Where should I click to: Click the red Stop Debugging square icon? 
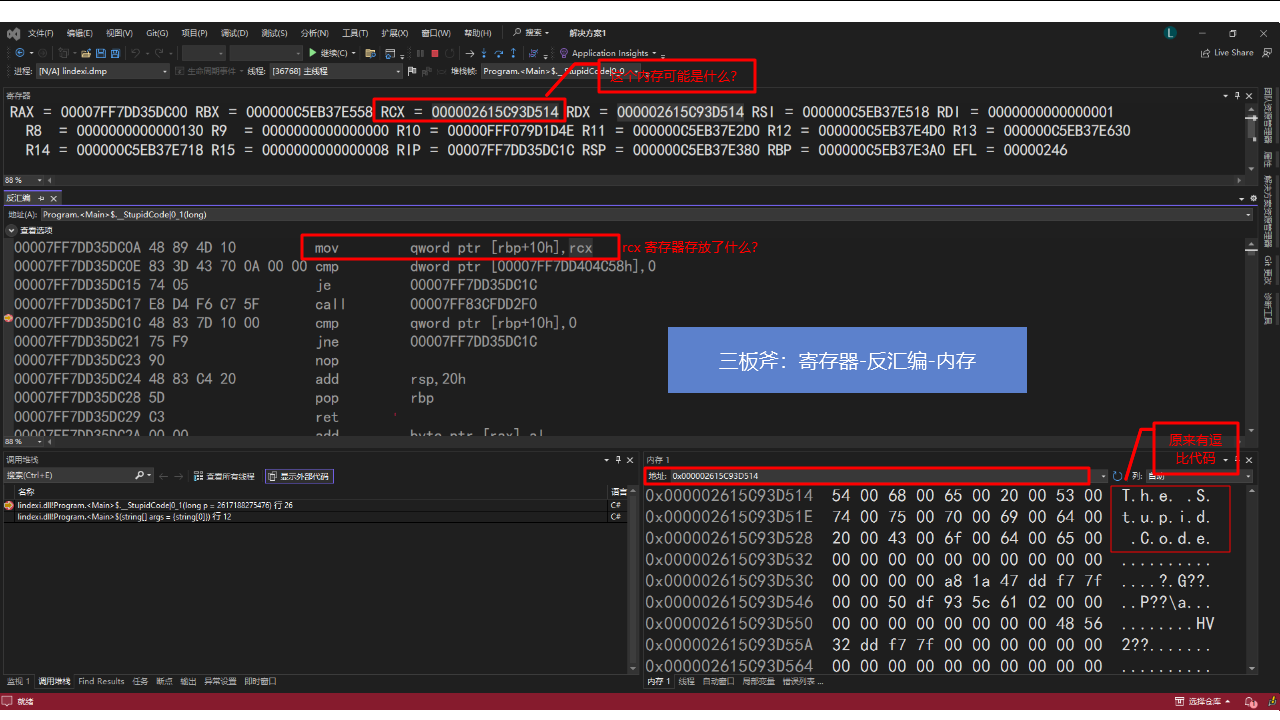(x=435, y=53)
